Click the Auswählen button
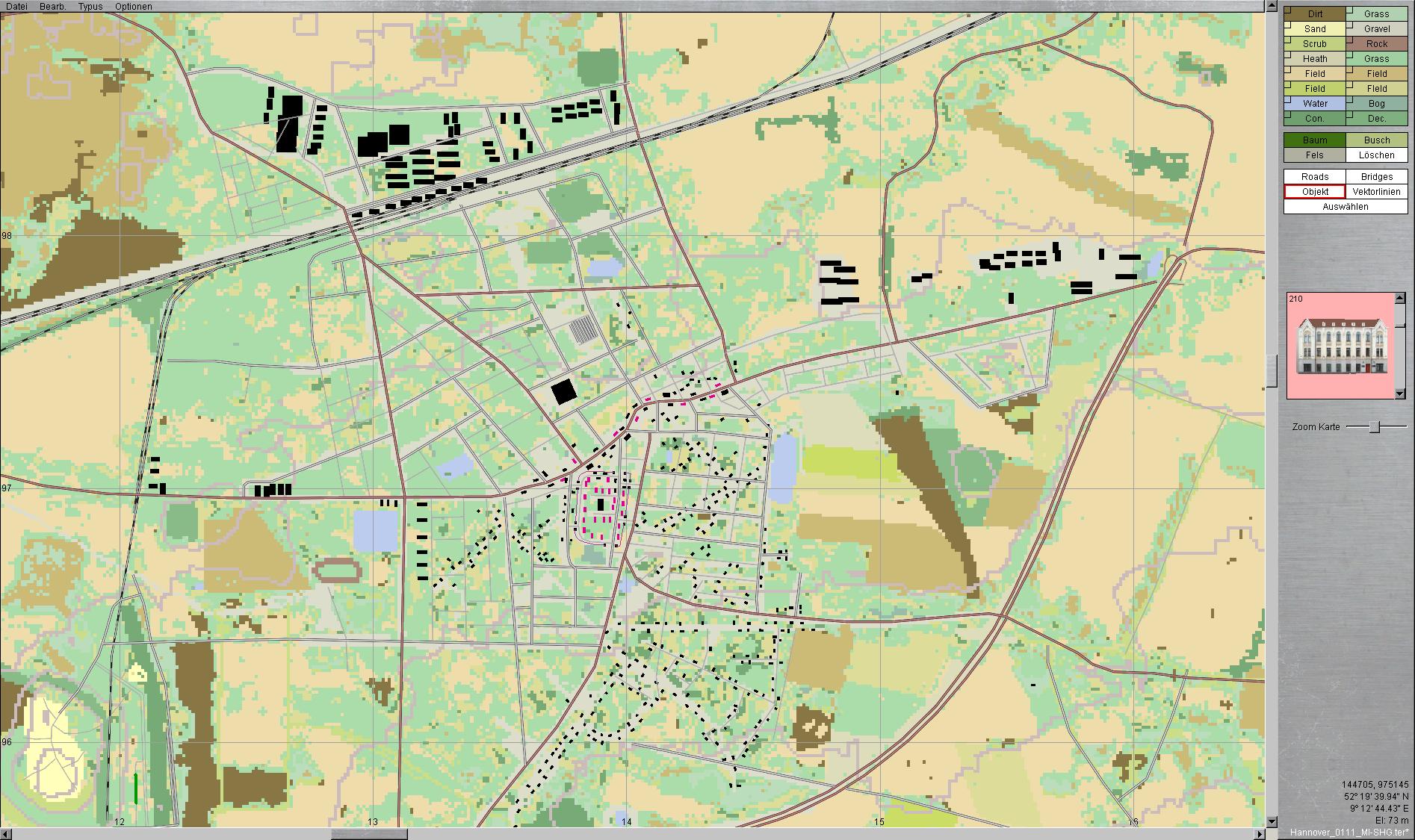1415x840 pixels. (x=1345, y=207)
